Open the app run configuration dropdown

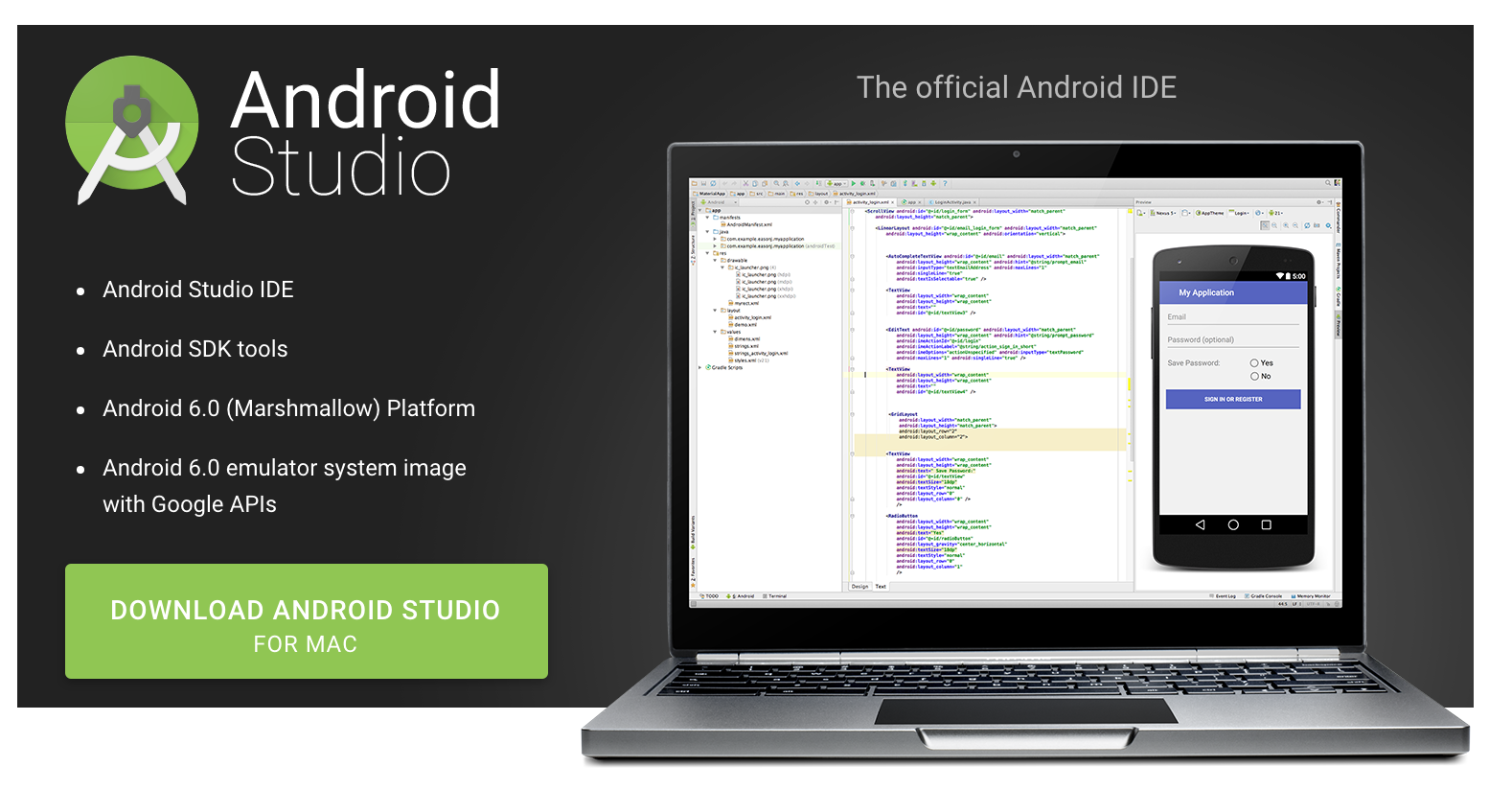point(837,183)
